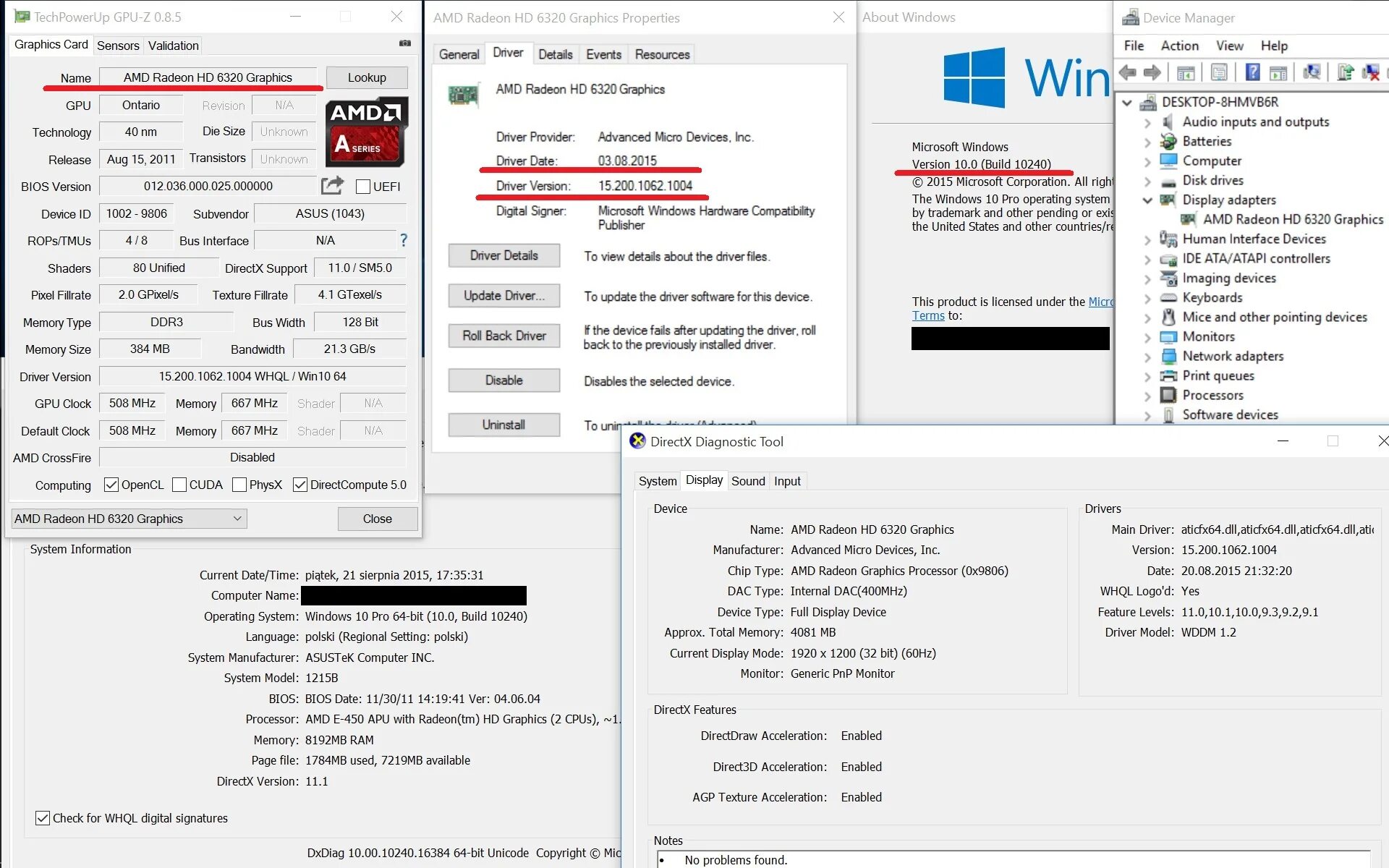Click Update driver software toolbar icon
Viewport: 1389px width, 868px height.
(1346, 72)
